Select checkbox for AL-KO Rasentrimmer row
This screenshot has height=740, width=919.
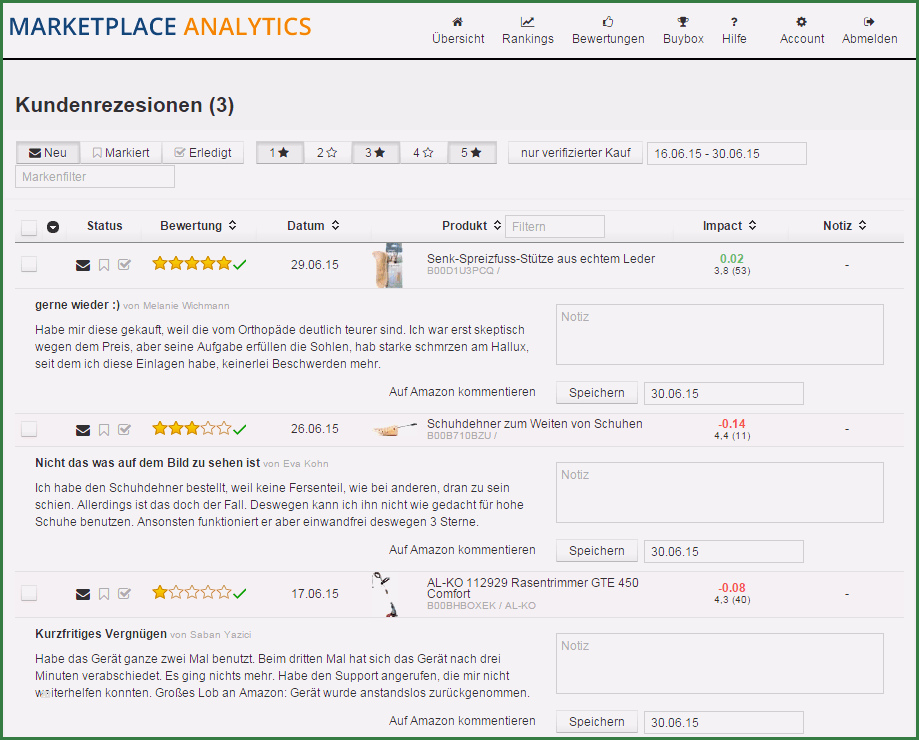tap(29, 593)
